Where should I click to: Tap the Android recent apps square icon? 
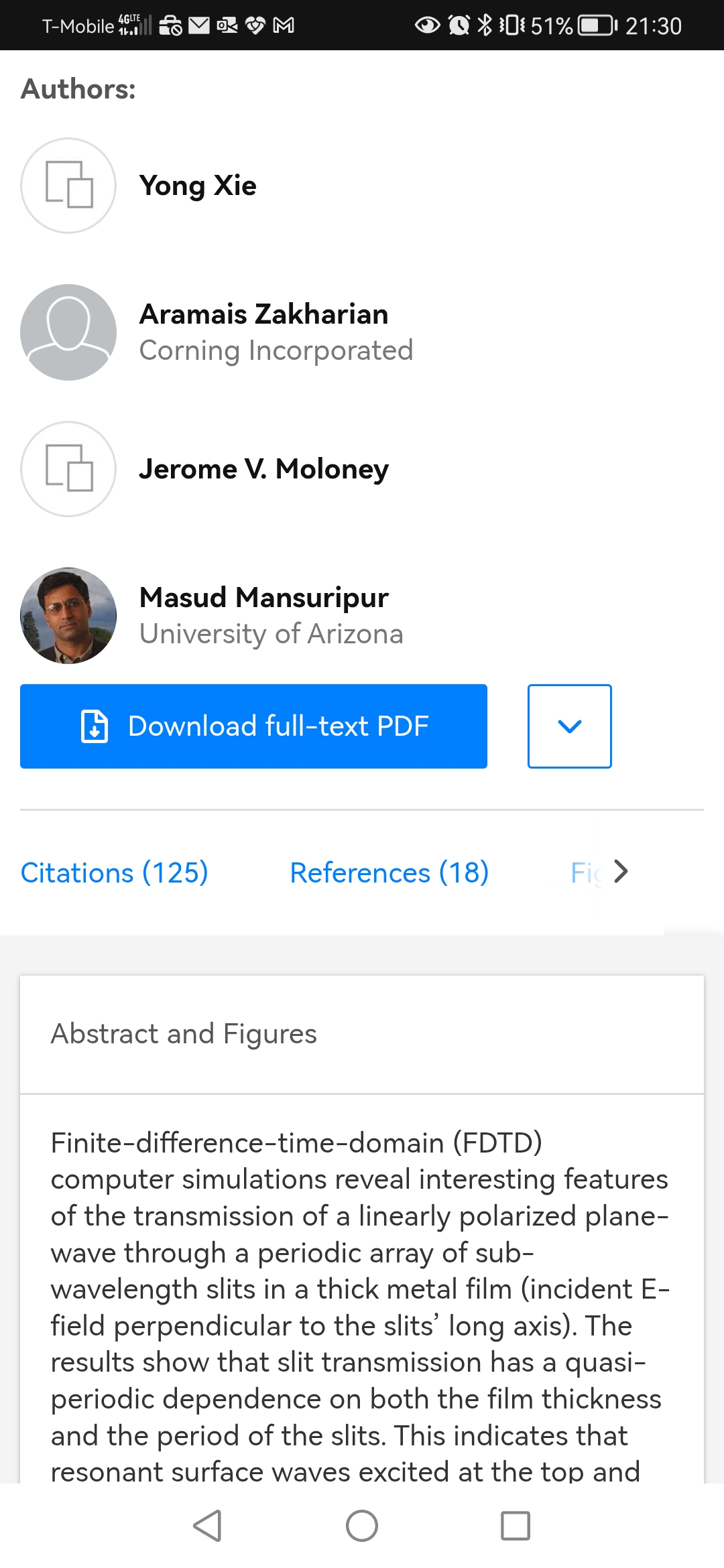pos(516,1526)
